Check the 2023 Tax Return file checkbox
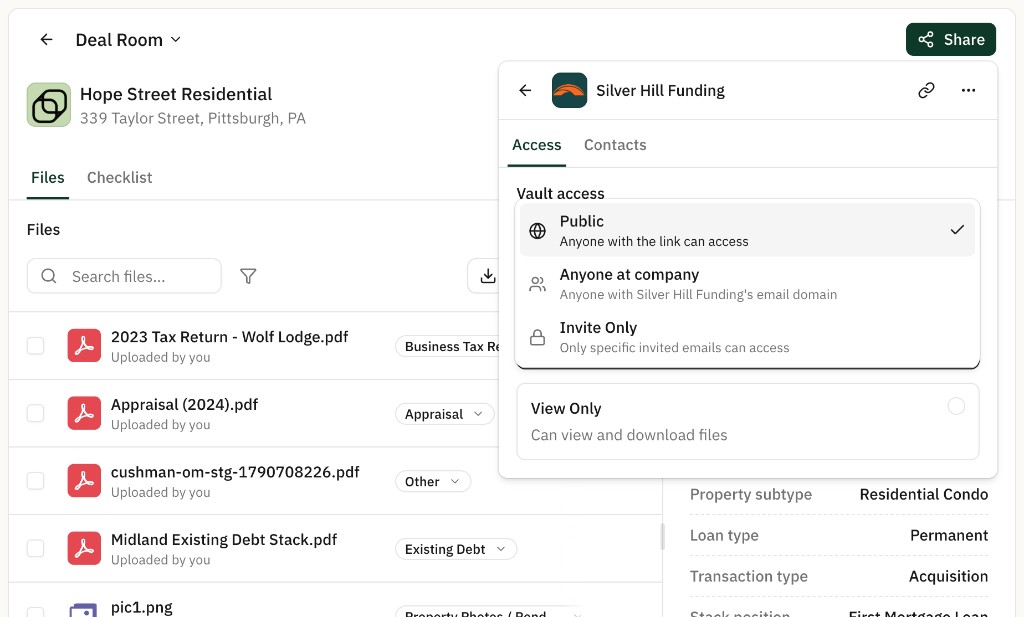Viewport: 1024px width, 617px height. pyautogui.click(x=35, y=345)
